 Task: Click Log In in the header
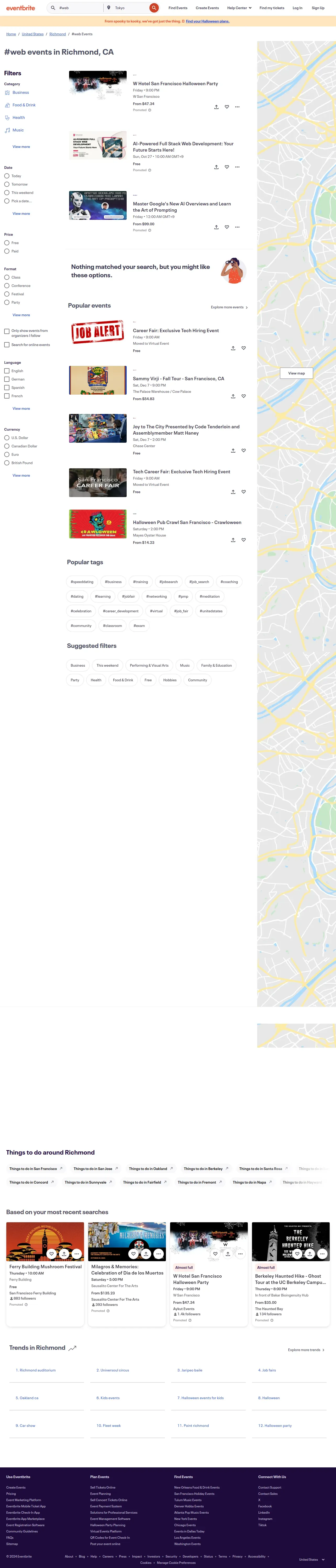tap(298, 8)
